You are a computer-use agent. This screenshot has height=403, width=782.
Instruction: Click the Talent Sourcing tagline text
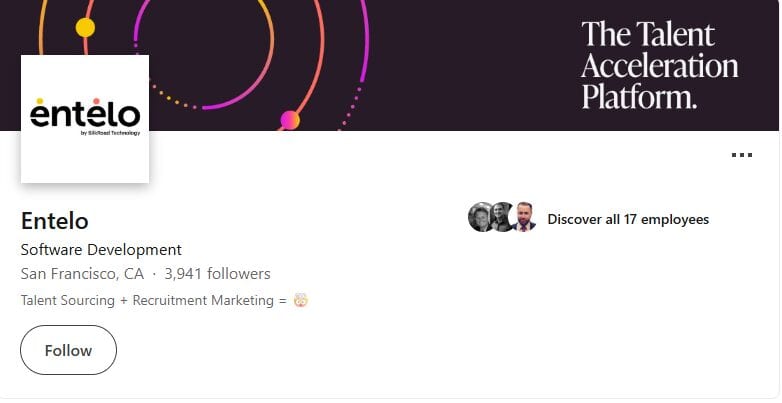(x=154, y=300)
